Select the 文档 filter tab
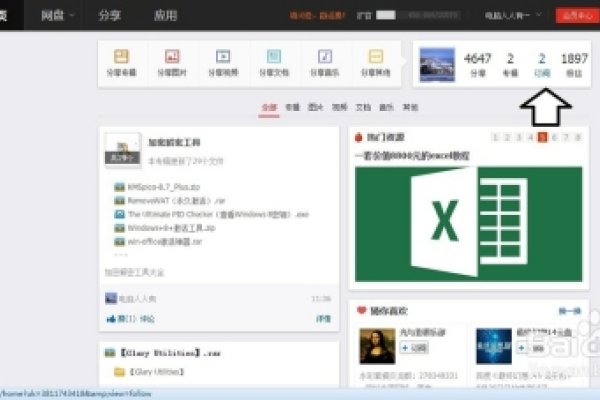 point(363,108)
